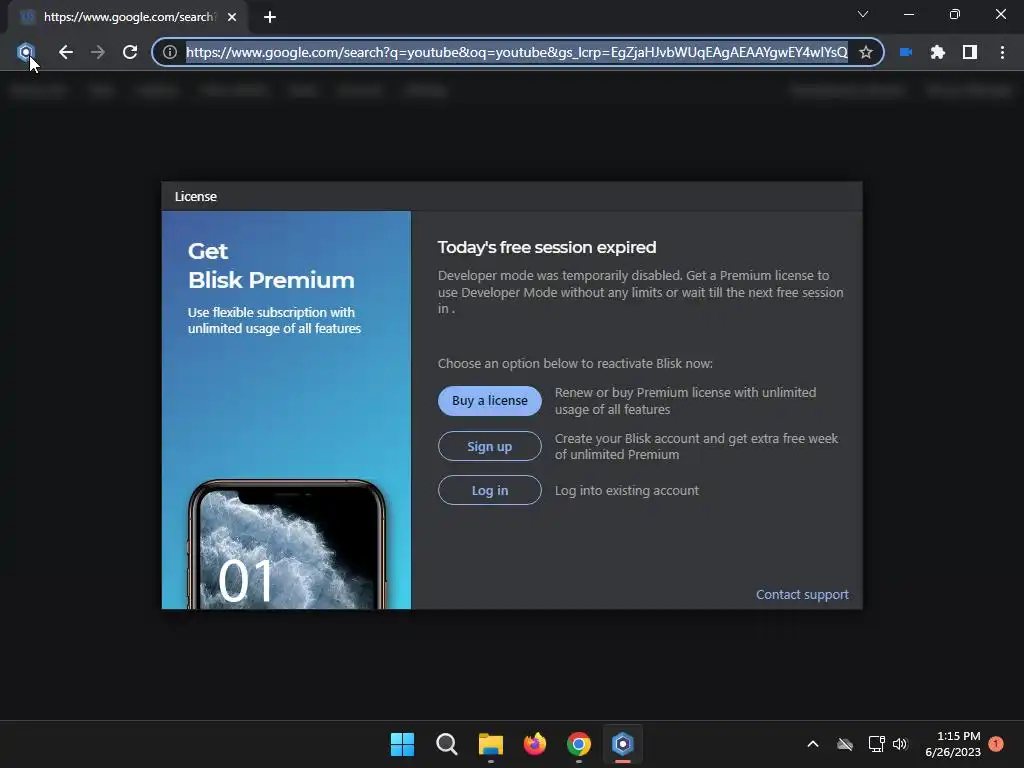Open the blue video camera recorder icon
This screenshot has width=1024, height=768.
coord(906,52)
